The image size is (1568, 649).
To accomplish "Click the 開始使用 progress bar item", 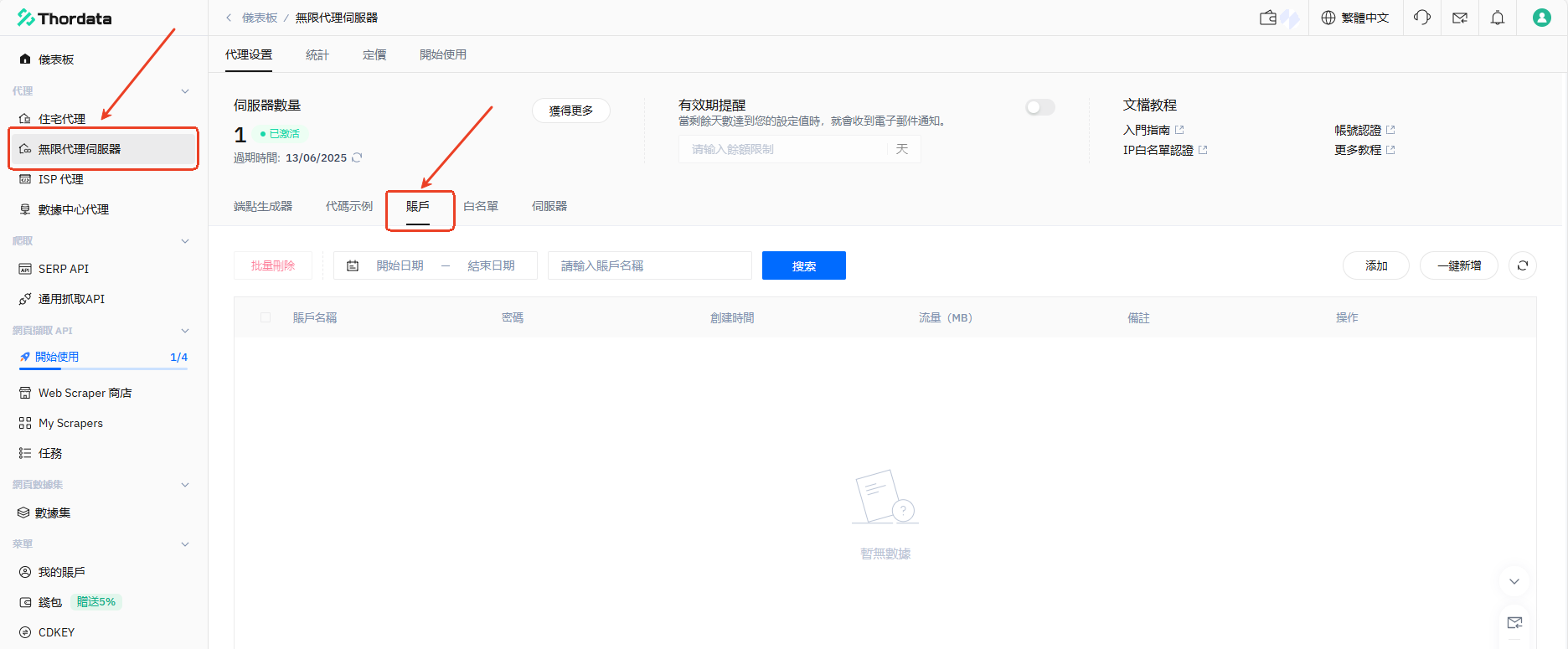I will (x=102, y=358).
